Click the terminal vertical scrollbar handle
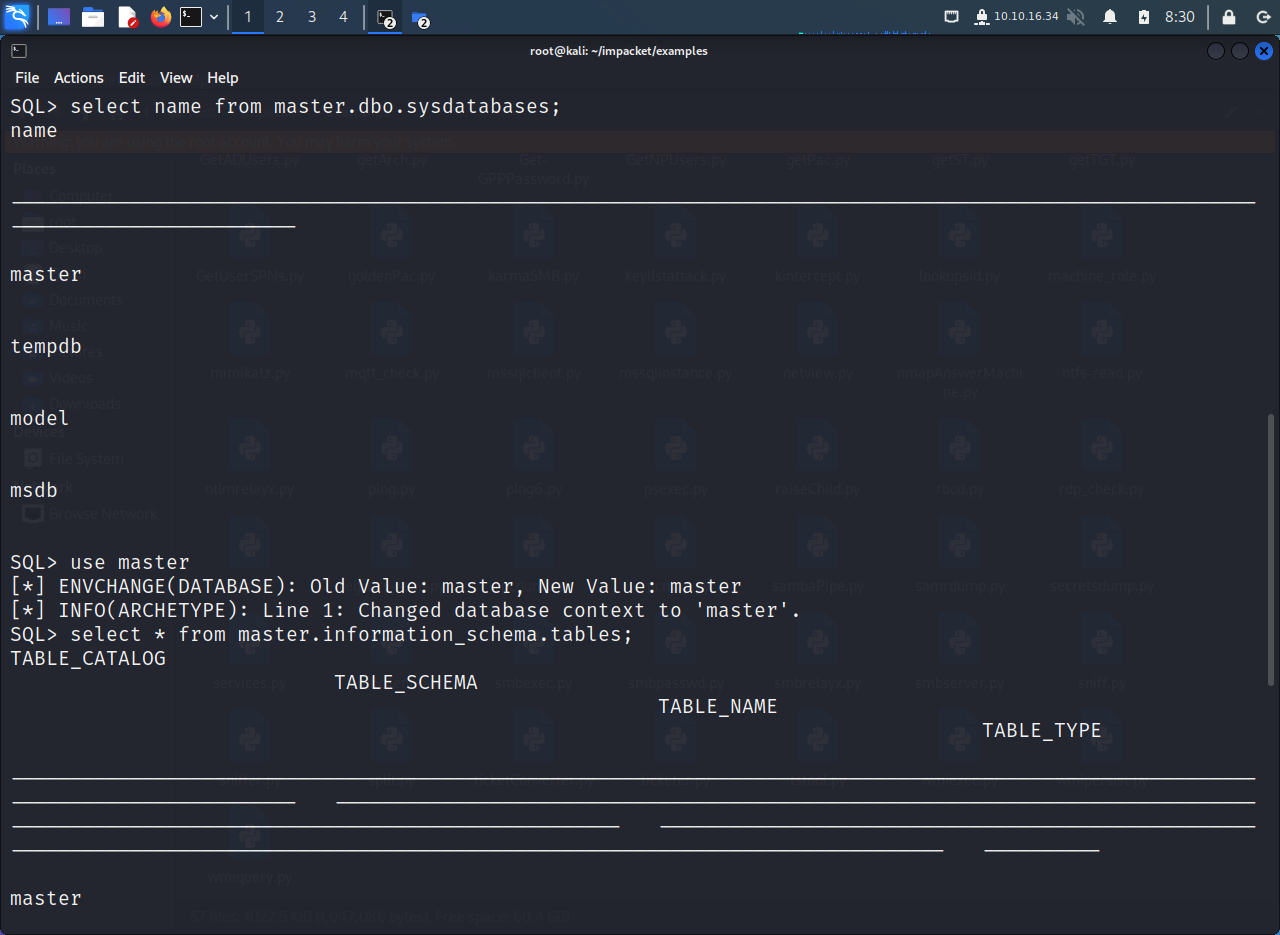 pyautogui.click(x=1271, y=549)
